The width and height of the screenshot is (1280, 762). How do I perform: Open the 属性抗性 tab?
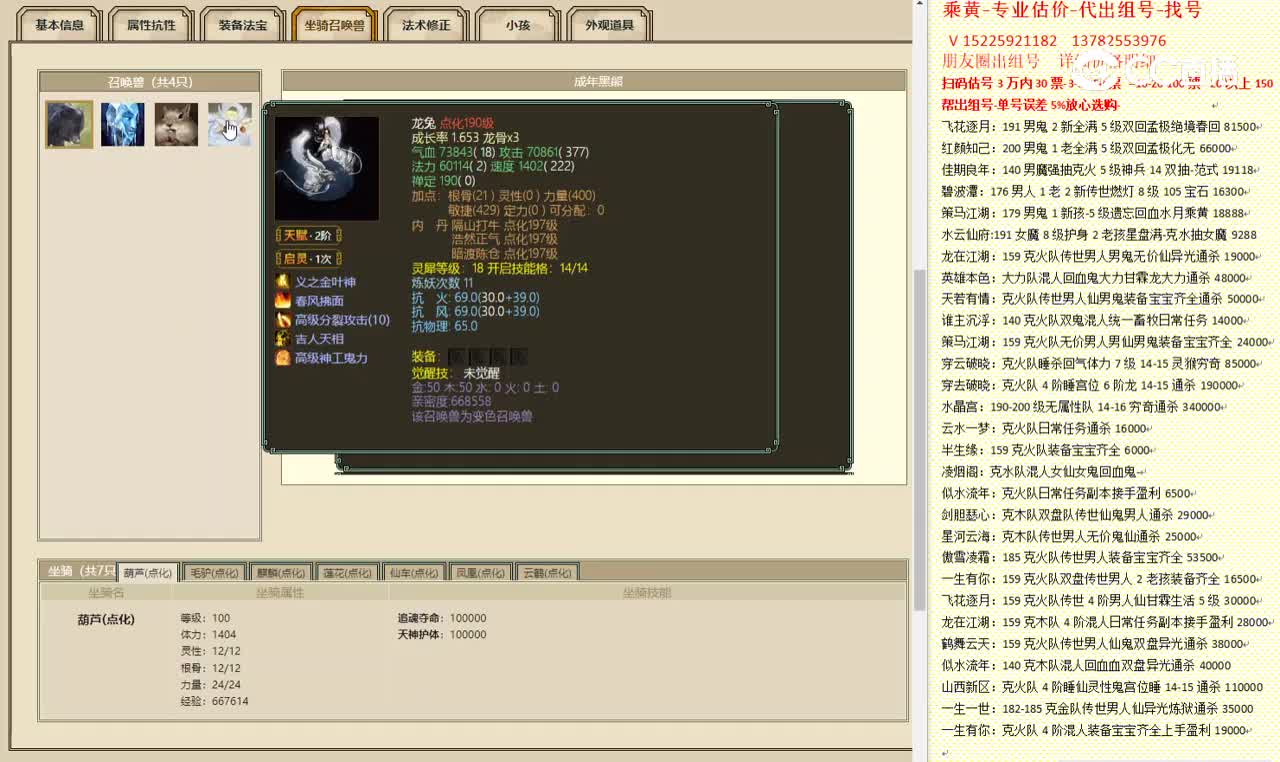click(x=151, y=25)
